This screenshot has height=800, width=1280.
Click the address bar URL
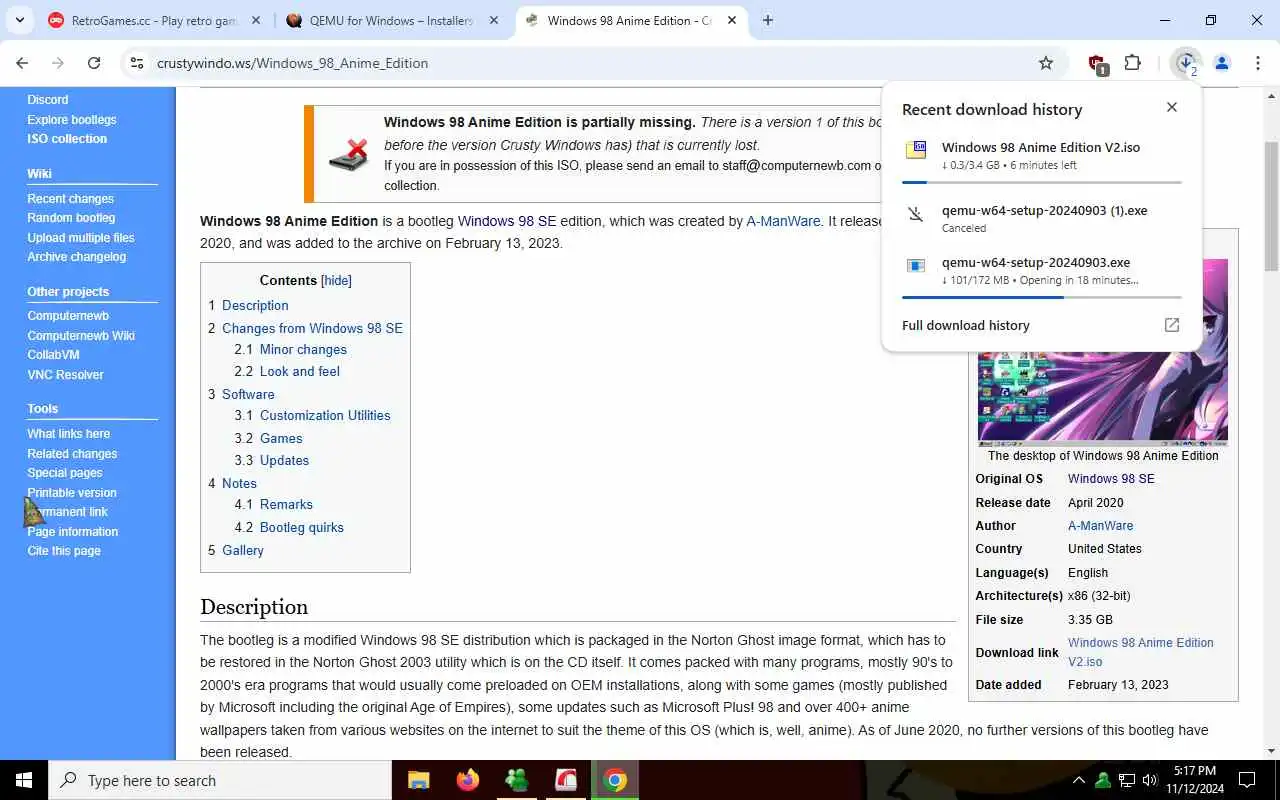tap(292, 63)
